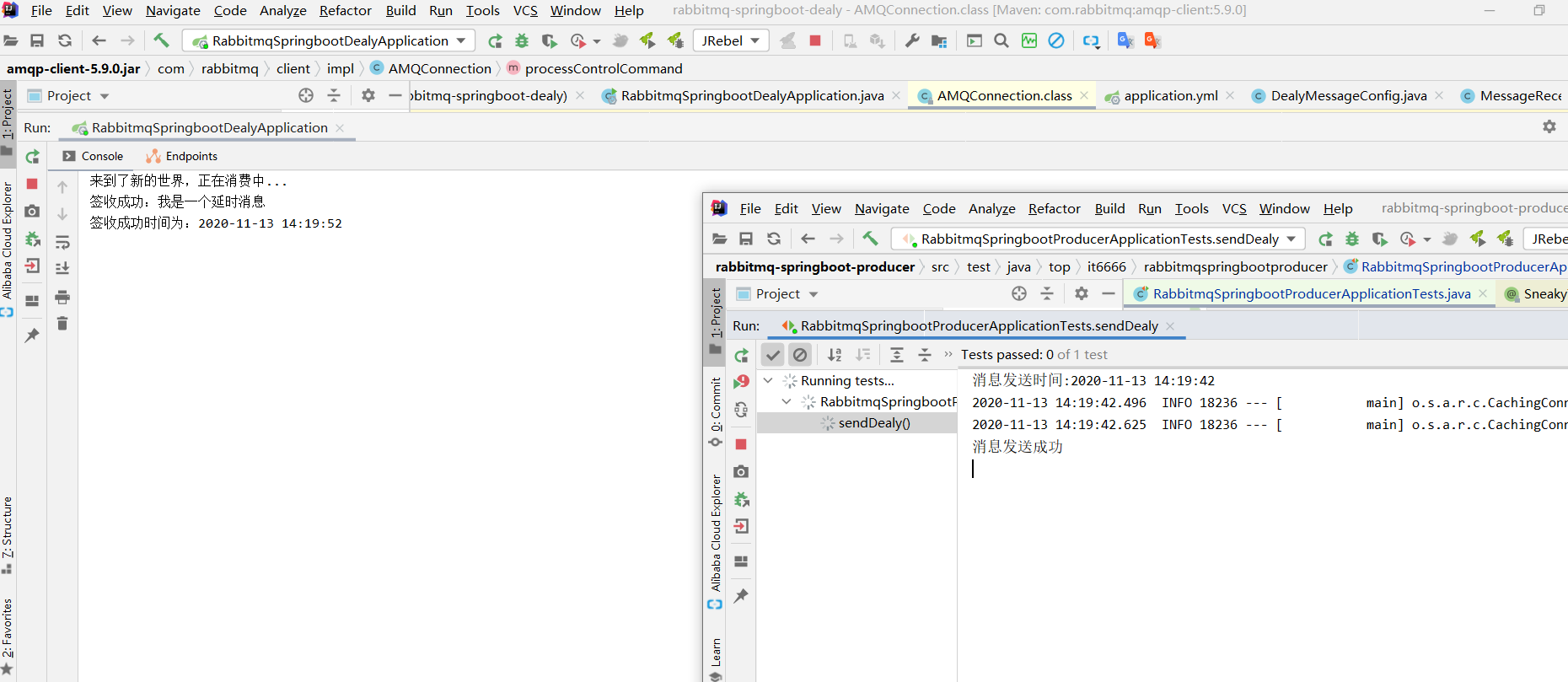Image resolution: width=1568 pixels, height=682 pixels.
Task: Open the Refactor menu in the back window
Action: 345,10
